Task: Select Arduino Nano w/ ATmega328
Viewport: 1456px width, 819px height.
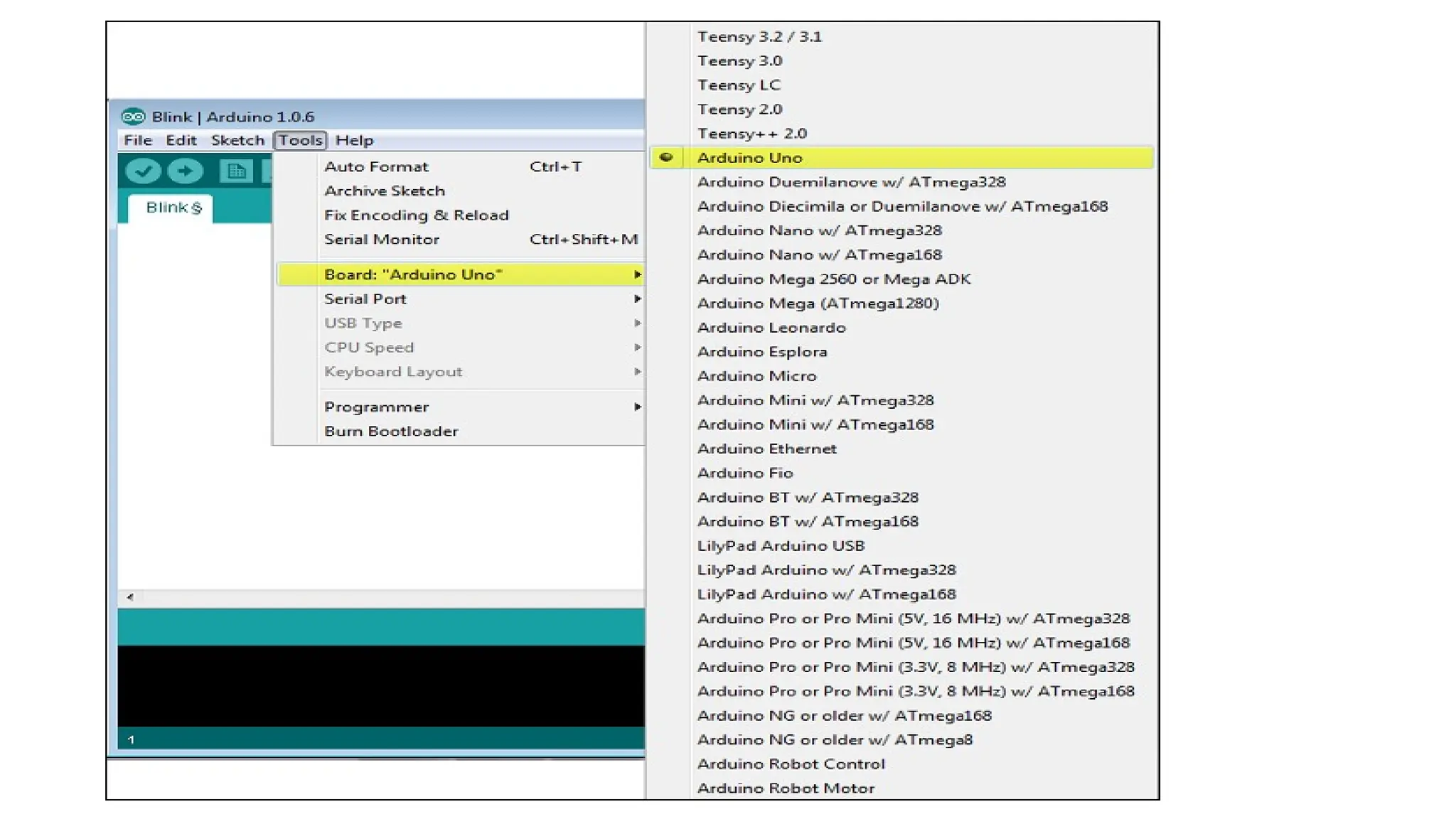Action: 819,231
